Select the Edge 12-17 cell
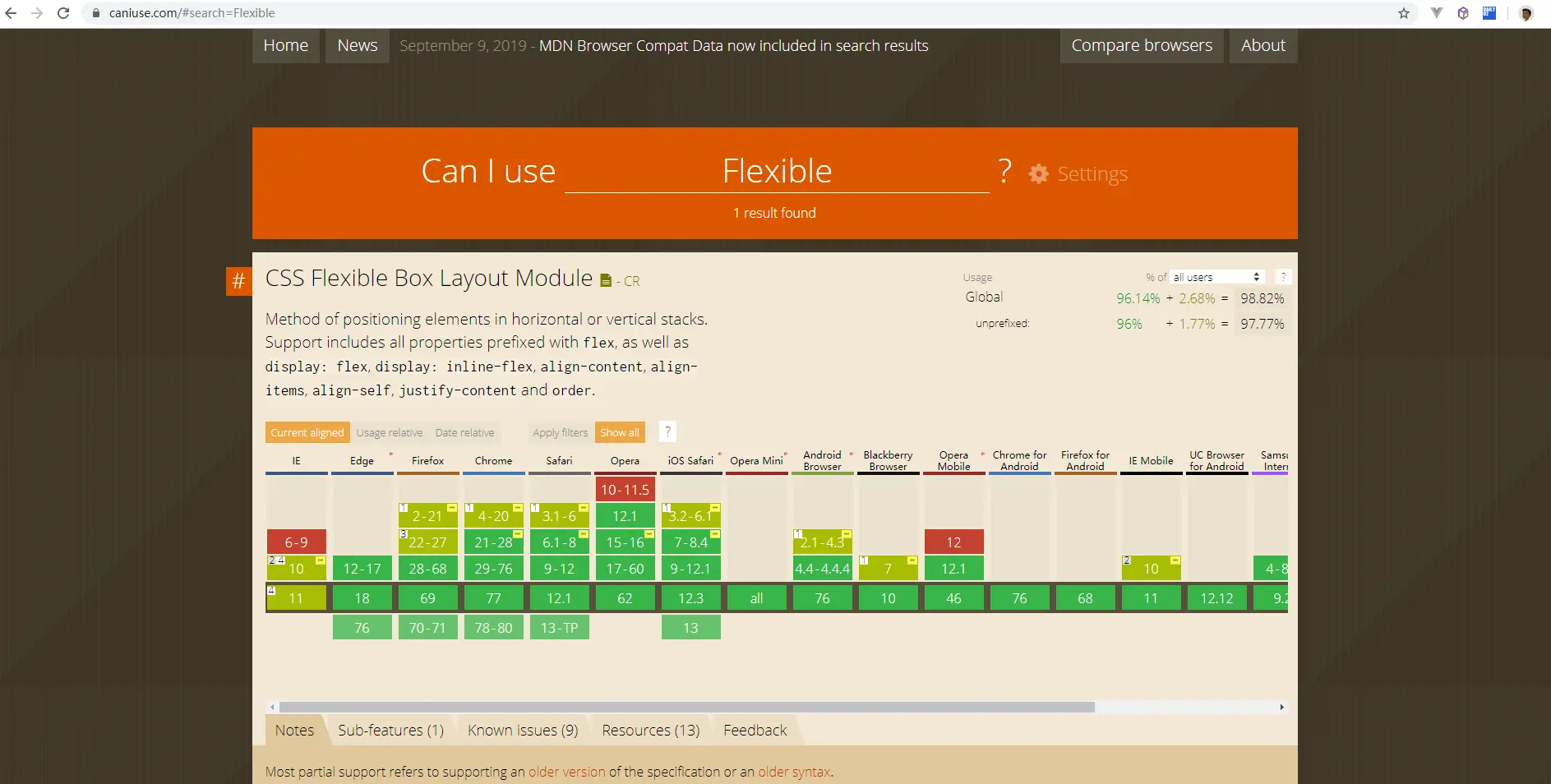Image resolution: width=1551 pixels, height=784 pixels. point(362,569)
